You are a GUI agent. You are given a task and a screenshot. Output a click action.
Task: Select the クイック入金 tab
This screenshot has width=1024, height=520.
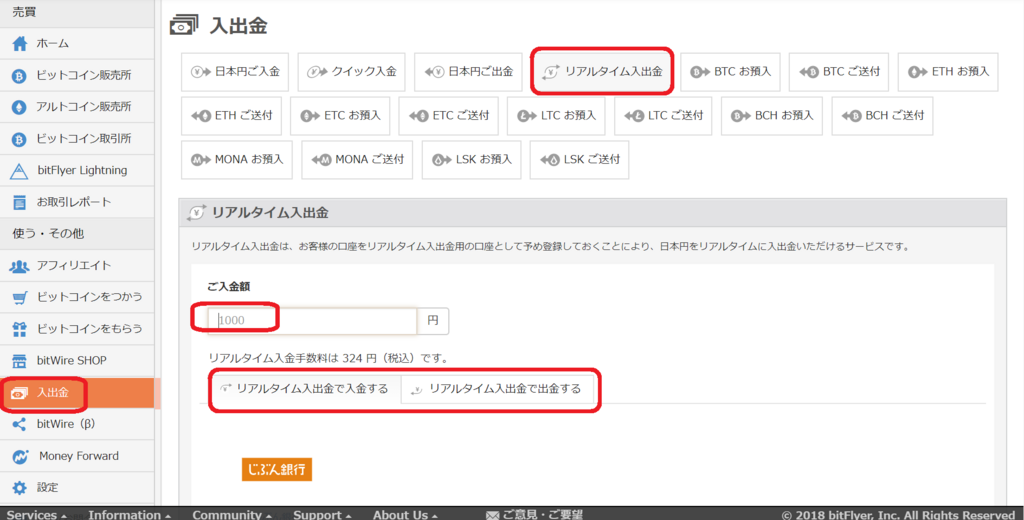[x=351, y=72]
